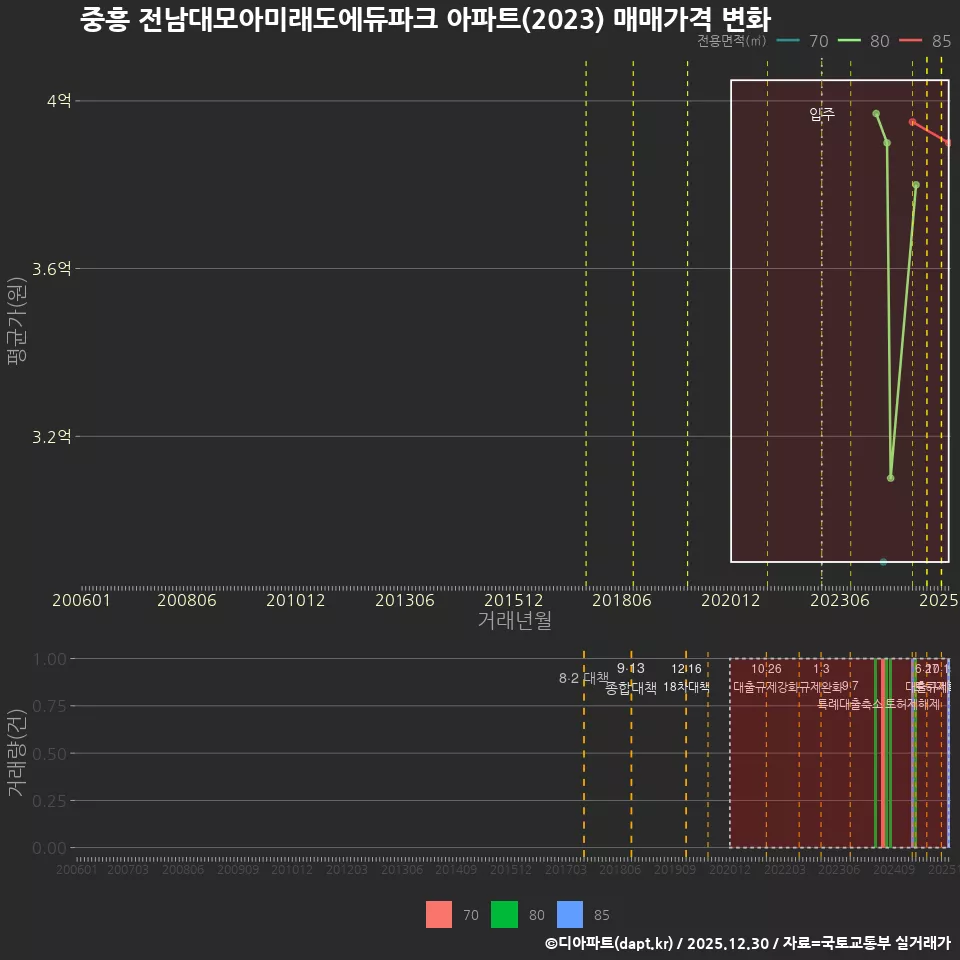Viewport: 960px width, 960px height.
Task: Click the 1·3 policy marker label
Action: [821, 669]
